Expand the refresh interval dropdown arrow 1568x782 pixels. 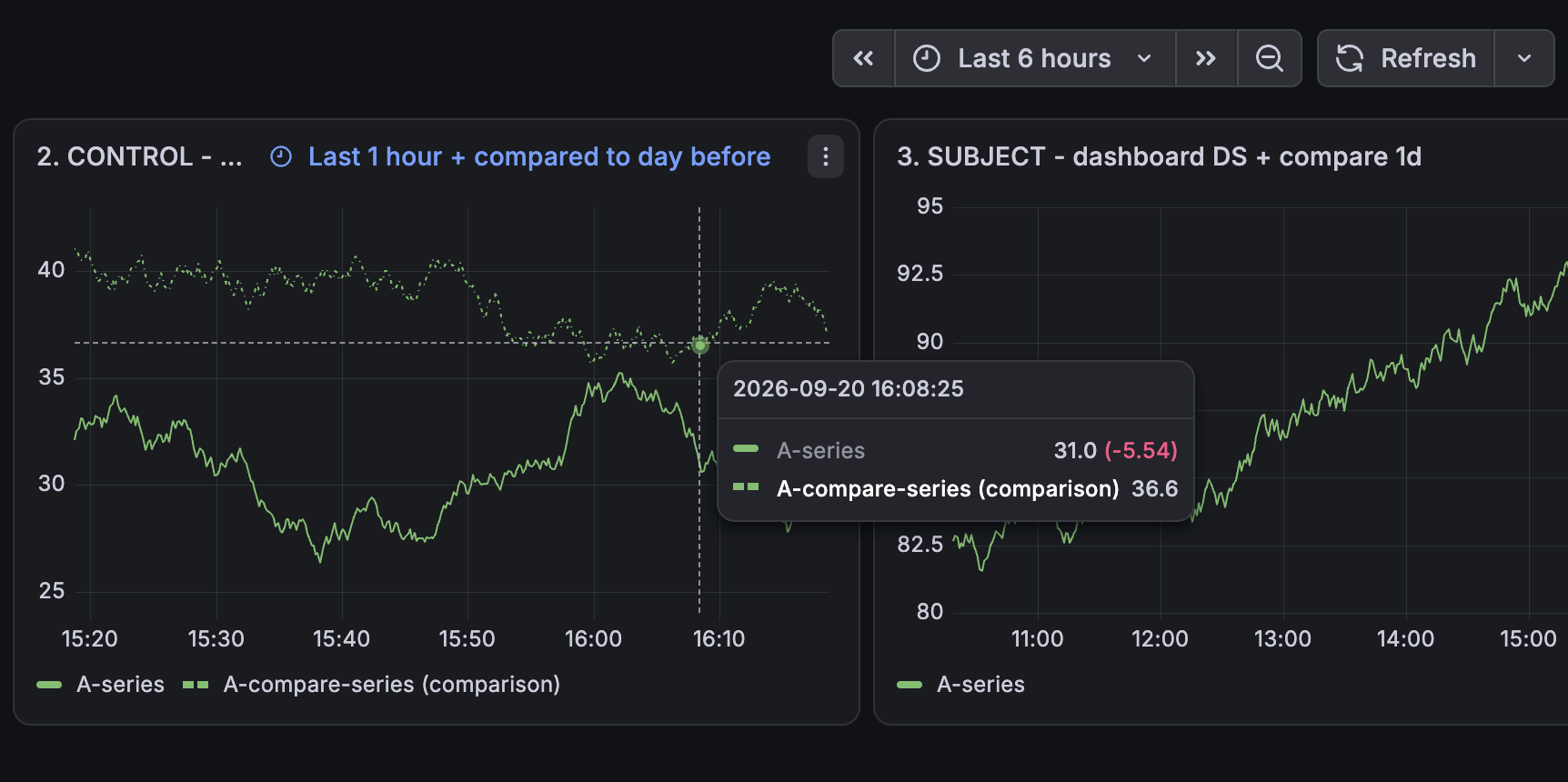coord(1524,58)
